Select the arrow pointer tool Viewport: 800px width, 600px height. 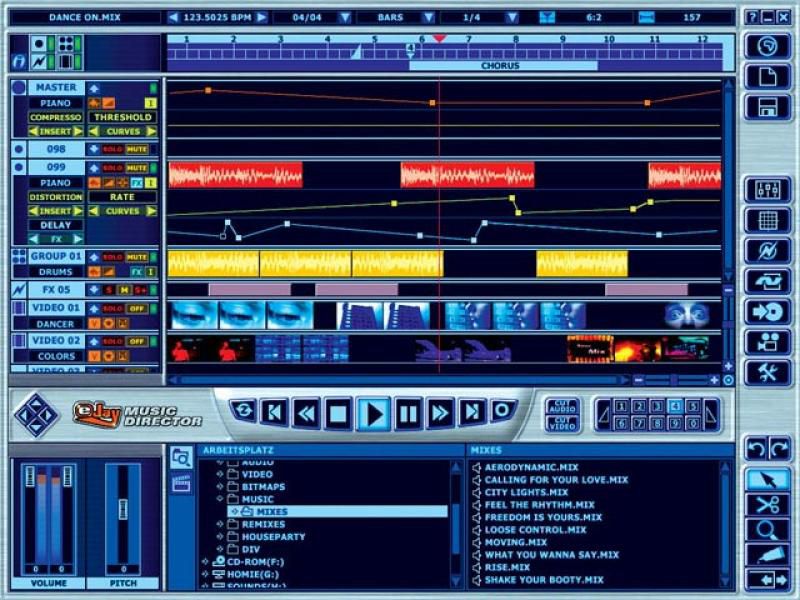click(x=767, y=479)
